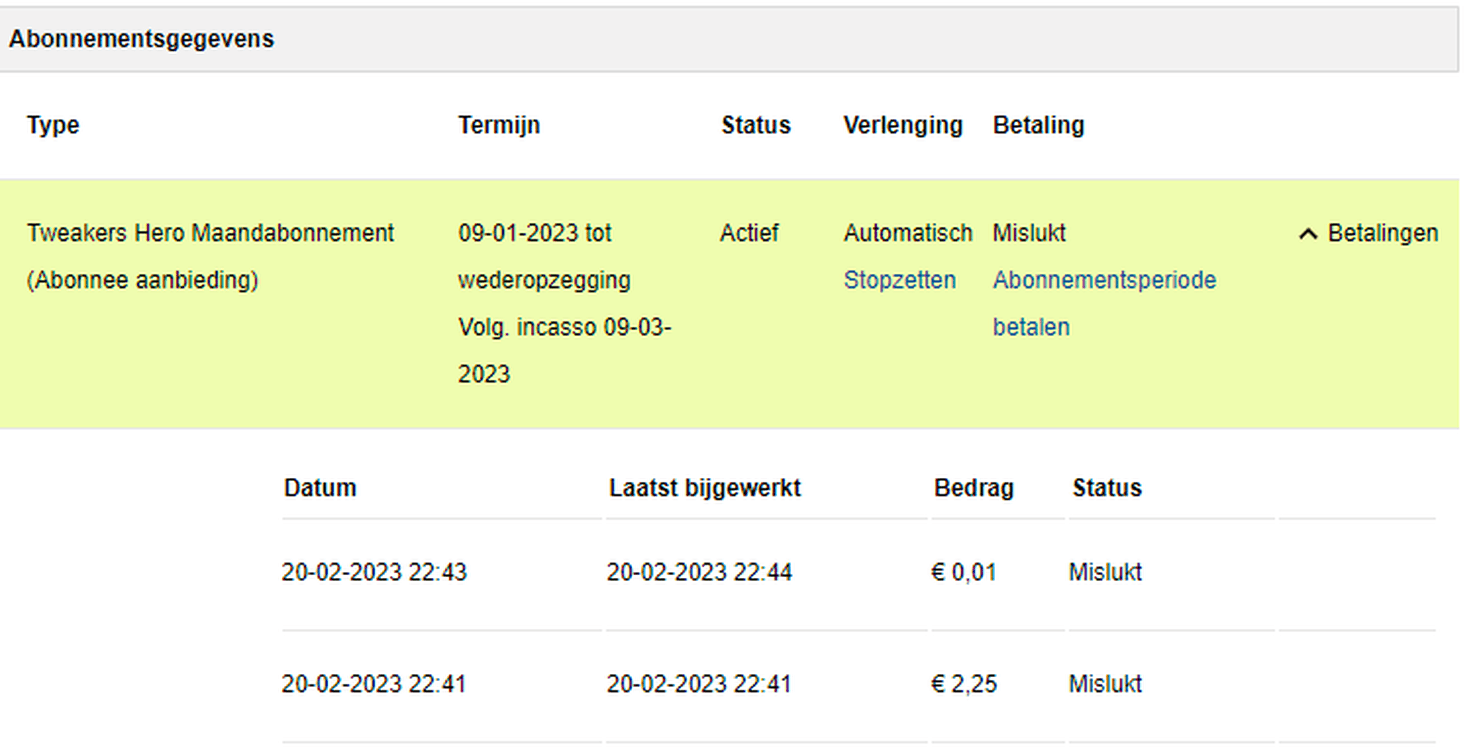
Task: Click the Actief status text
Action: tap(749, 234)
